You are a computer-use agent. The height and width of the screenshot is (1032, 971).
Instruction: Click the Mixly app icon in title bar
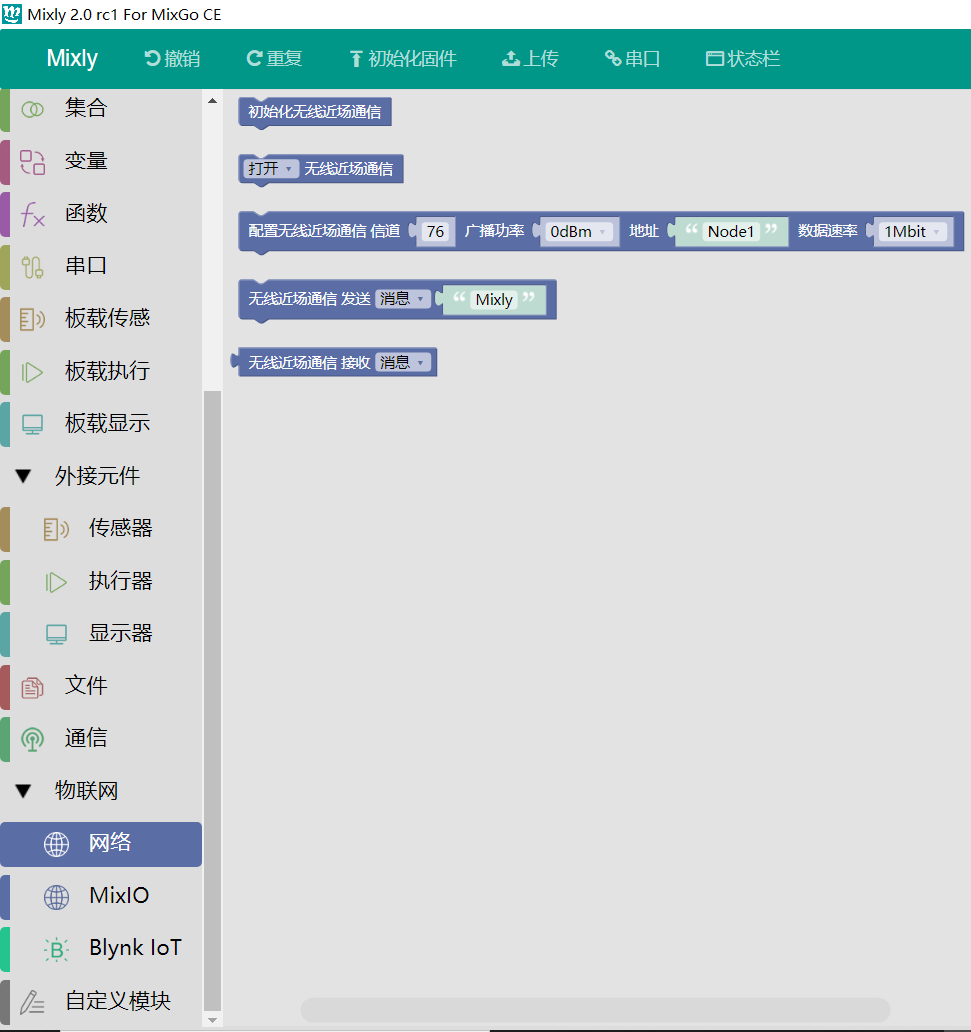[x=12, y=14]
